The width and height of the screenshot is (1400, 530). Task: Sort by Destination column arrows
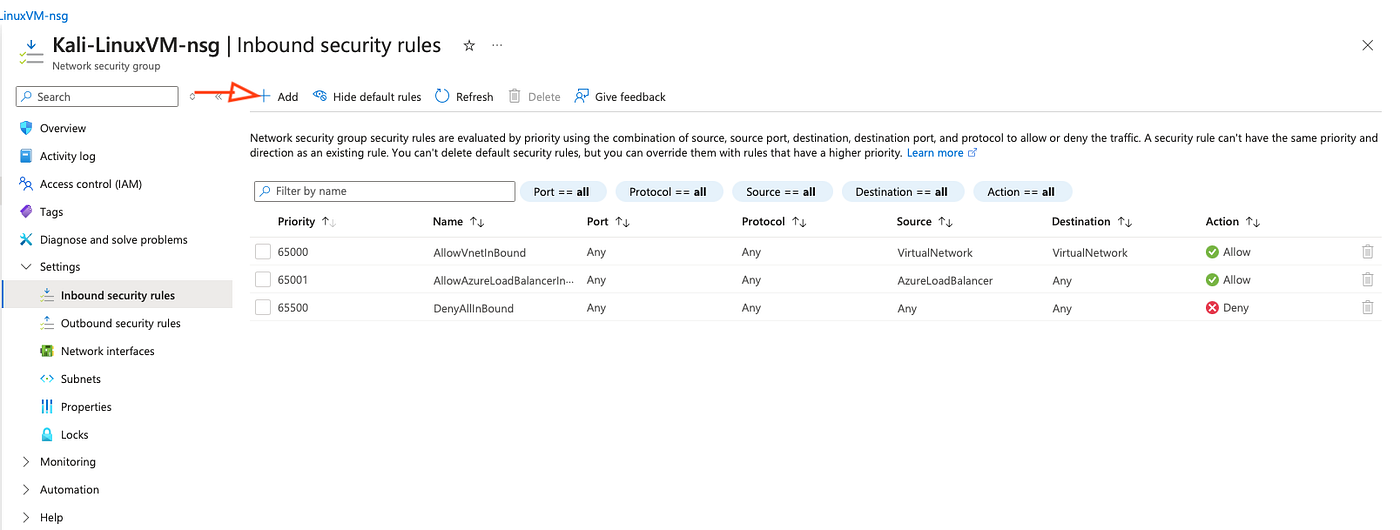pyautogui.click(x=1124, y=222)
